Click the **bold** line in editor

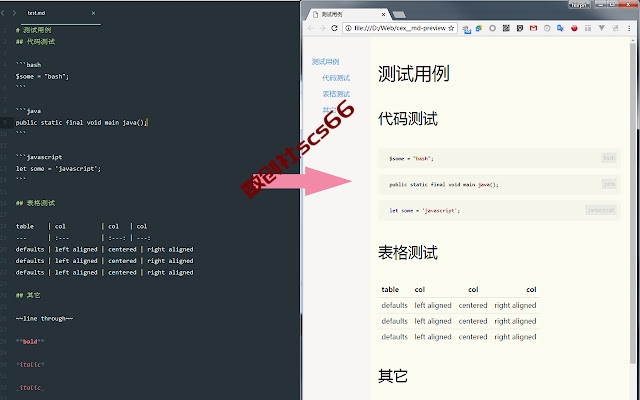click(30, 341)
